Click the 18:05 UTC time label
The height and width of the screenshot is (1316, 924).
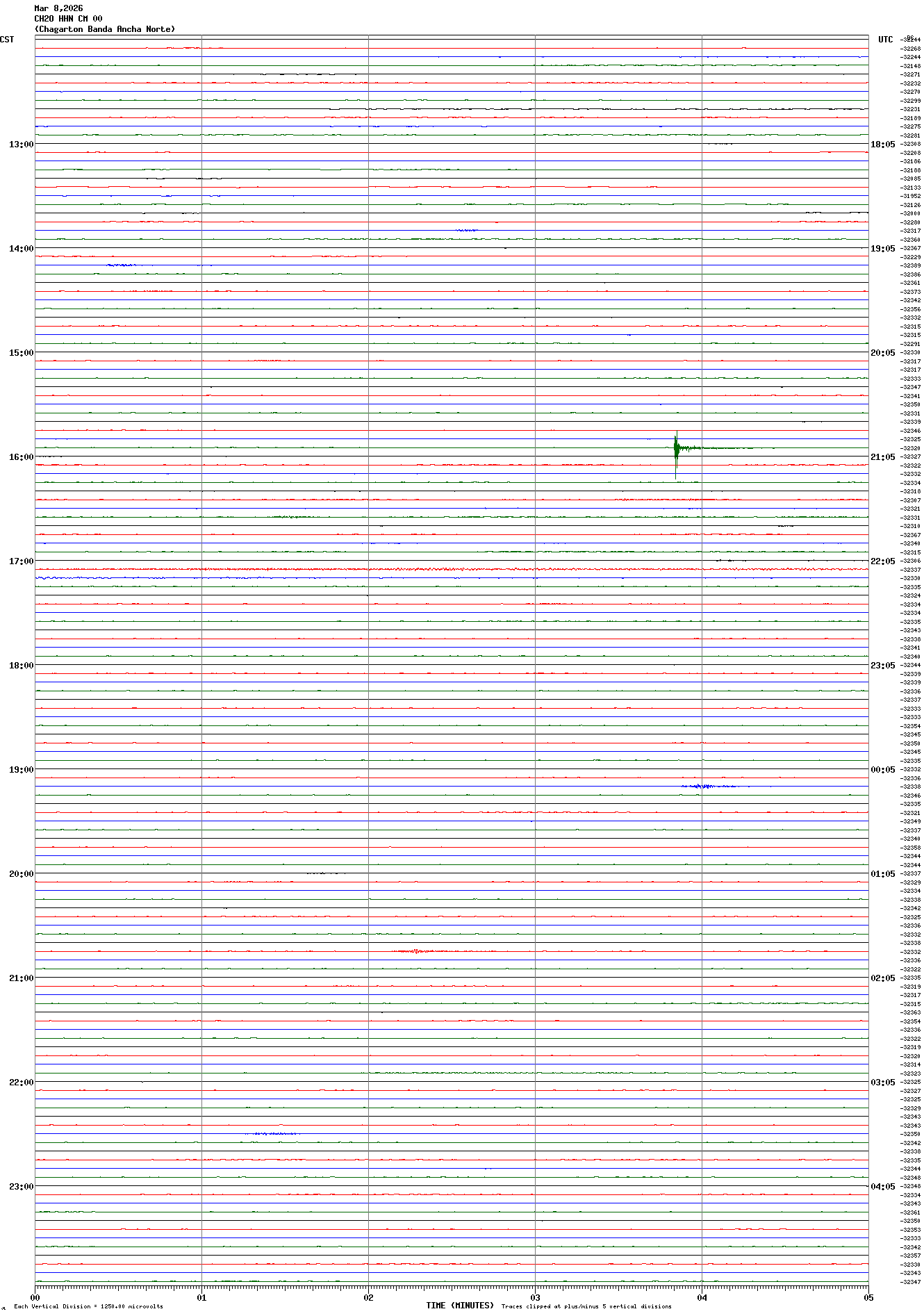(882, 145)
